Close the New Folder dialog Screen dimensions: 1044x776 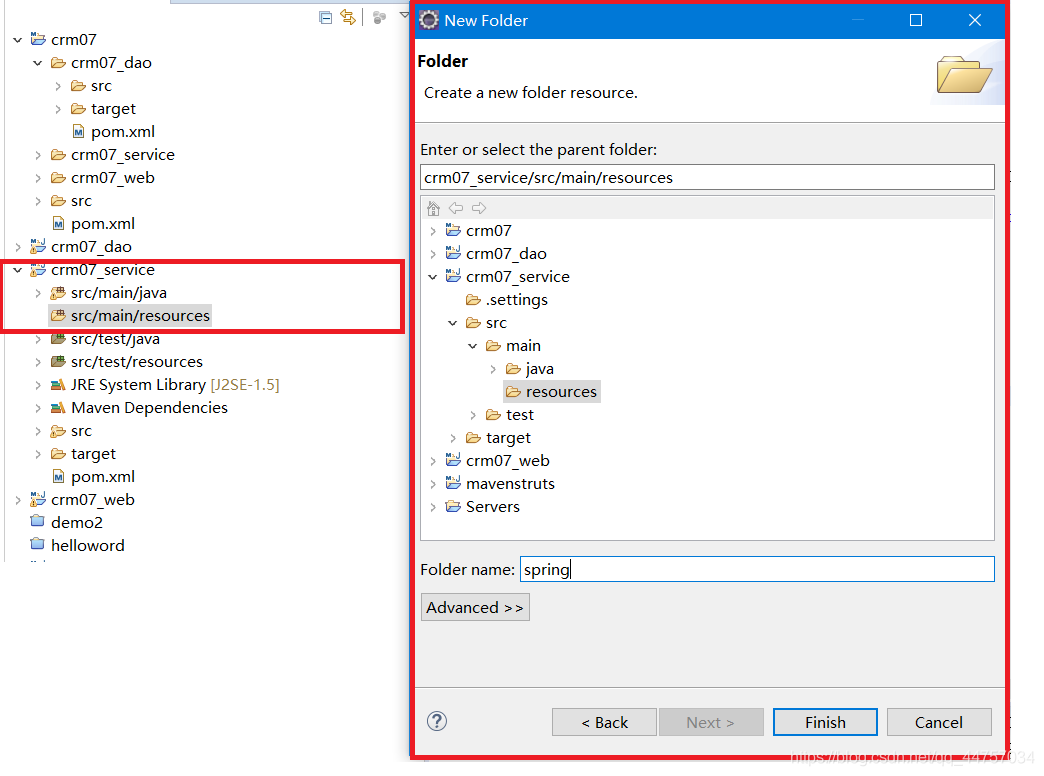point(975,21)
